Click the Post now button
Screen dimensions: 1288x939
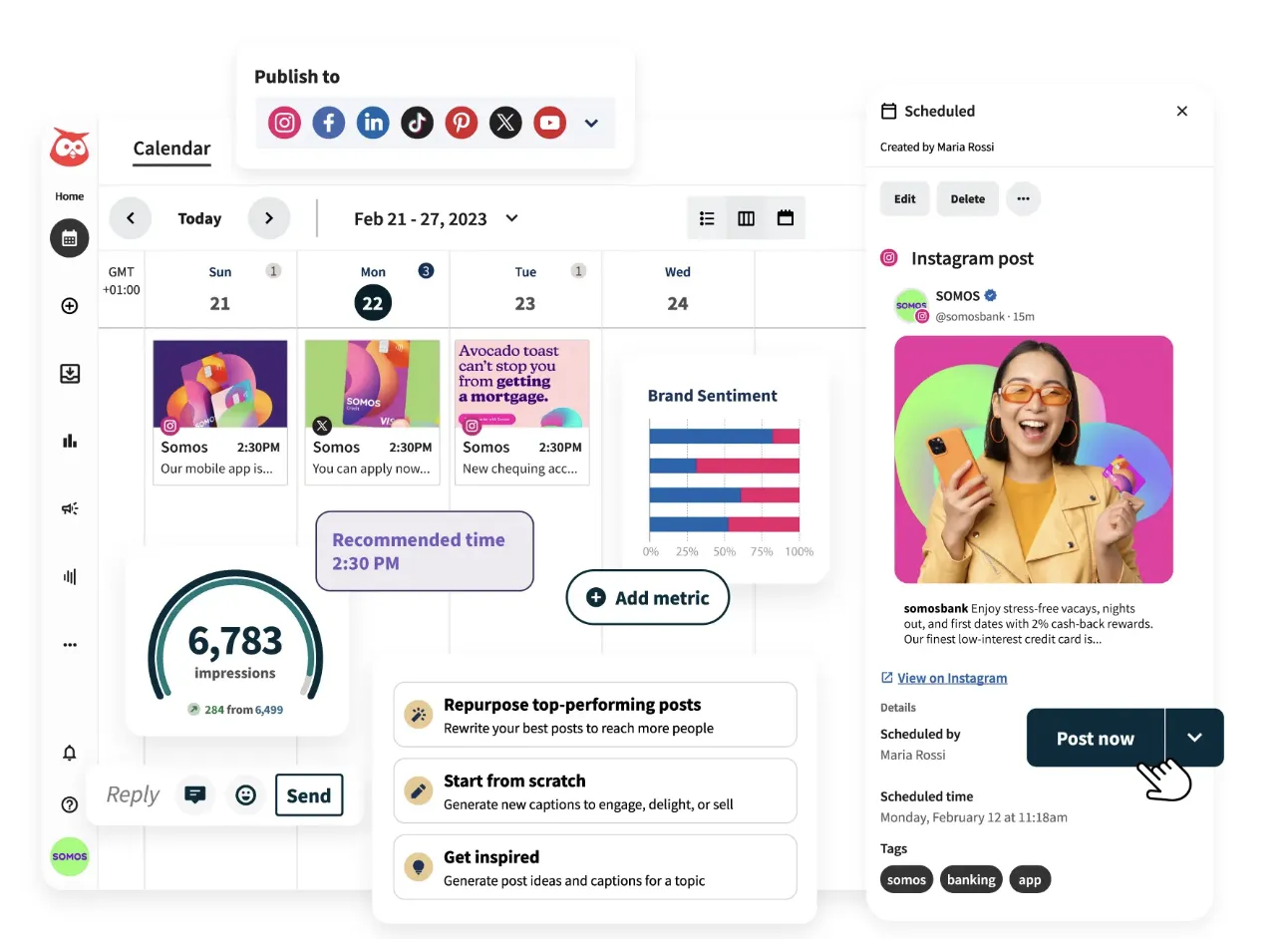(x=1096, y=739)
